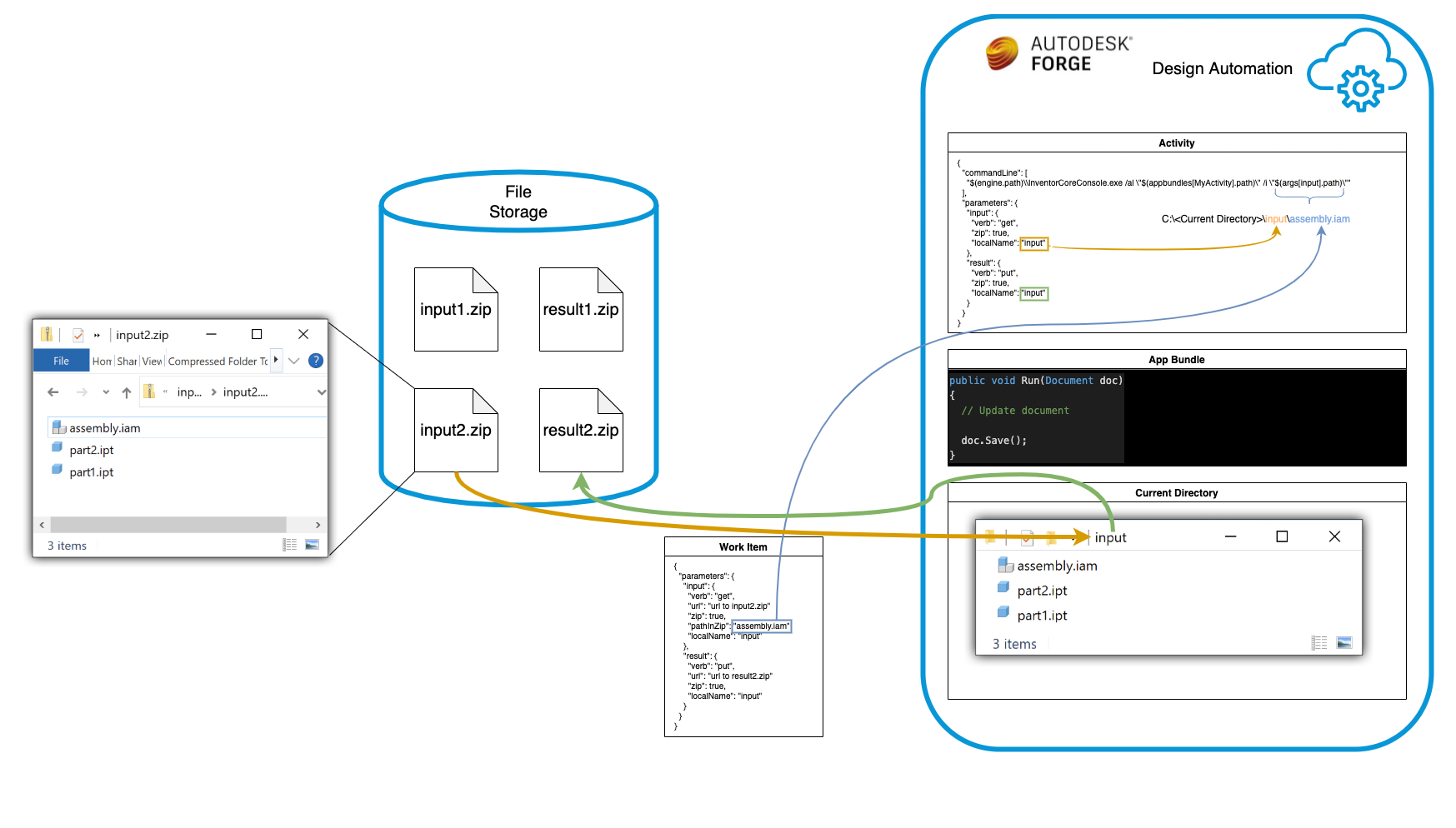
Task: Click the Properties checkmark icon in input2.zip title bar
Action: tap(78, 335)
